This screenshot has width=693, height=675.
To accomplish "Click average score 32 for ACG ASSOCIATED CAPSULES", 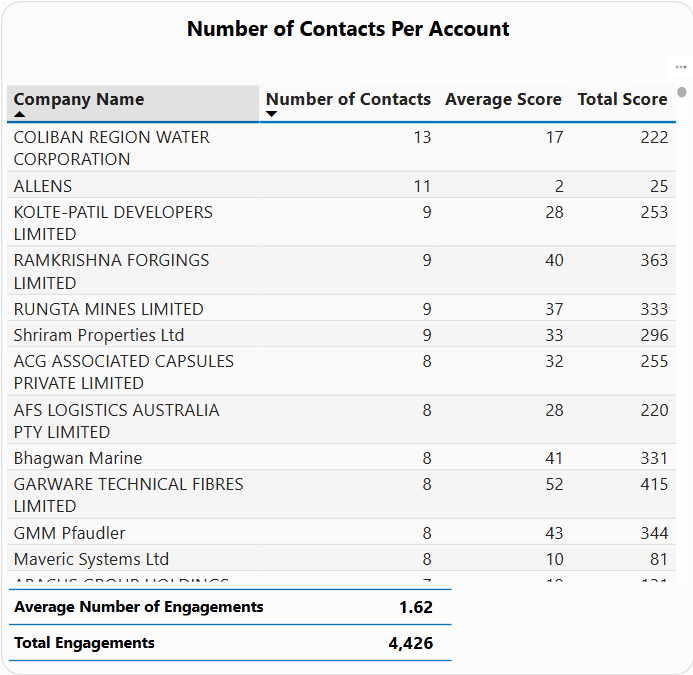I will tap(554, 361).
